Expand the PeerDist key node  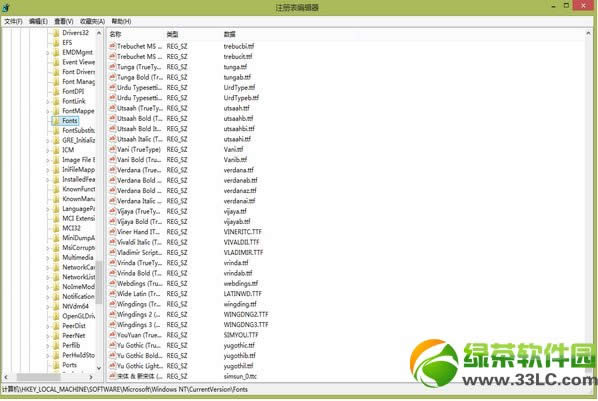(48, 326)
